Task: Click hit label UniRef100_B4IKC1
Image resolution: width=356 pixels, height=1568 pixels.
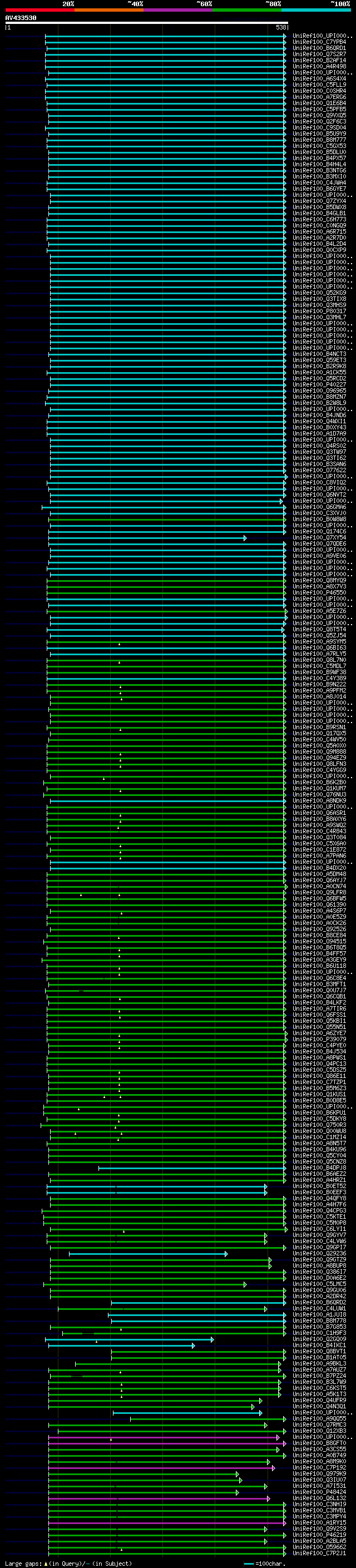Action: click(x=319, y=1345)
